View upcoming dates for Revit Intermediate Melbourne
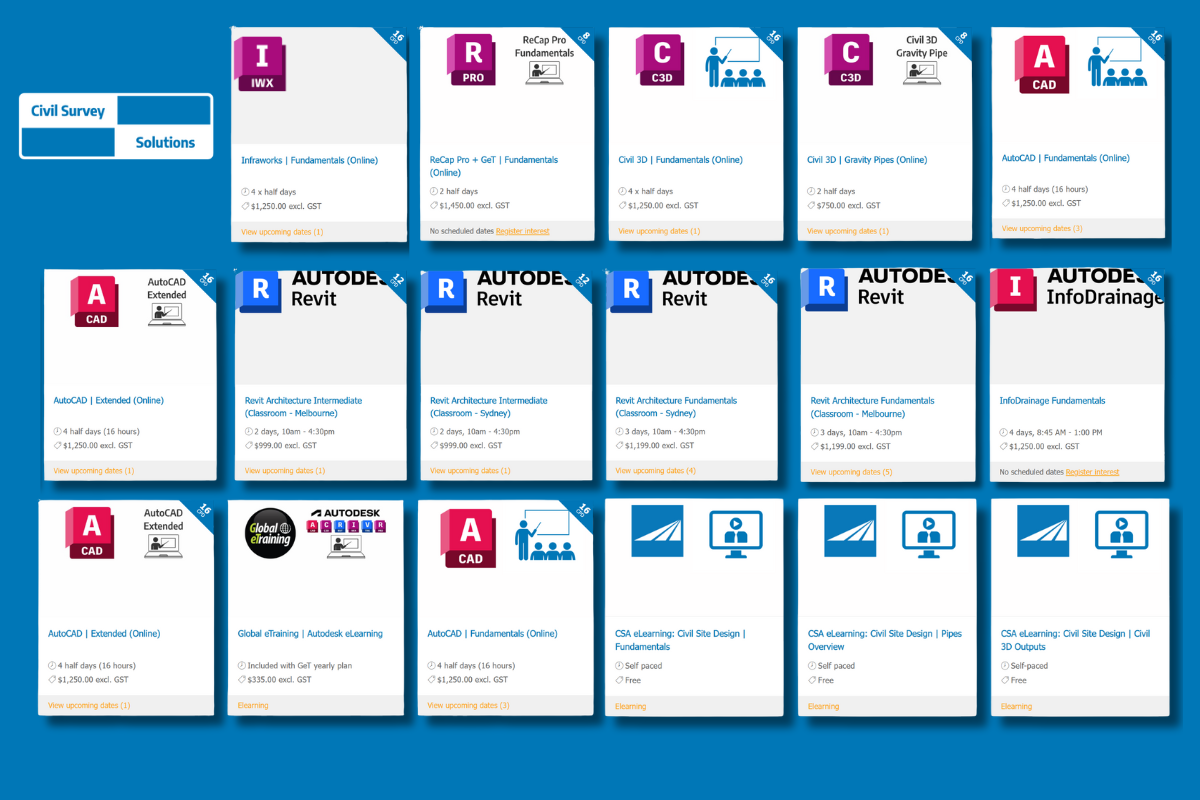Screen dimensions: 1200x800 click(285, 471)
